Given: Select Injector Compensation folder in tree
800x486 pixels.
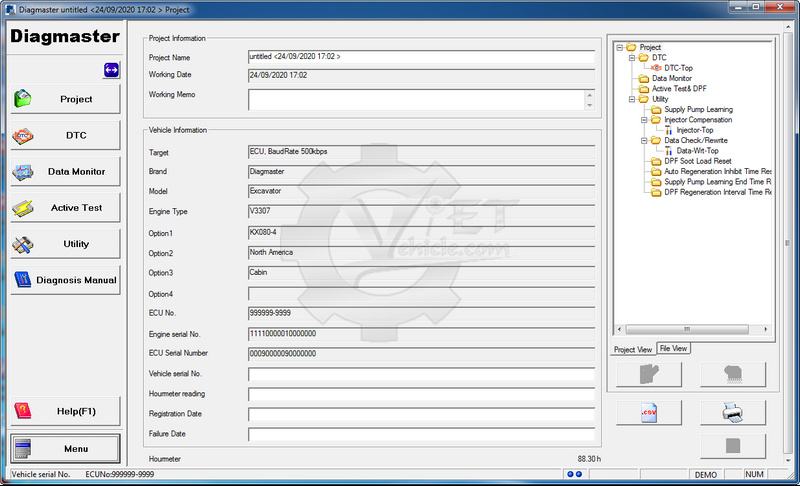Looking at the screenshot, I should (697, 119).
